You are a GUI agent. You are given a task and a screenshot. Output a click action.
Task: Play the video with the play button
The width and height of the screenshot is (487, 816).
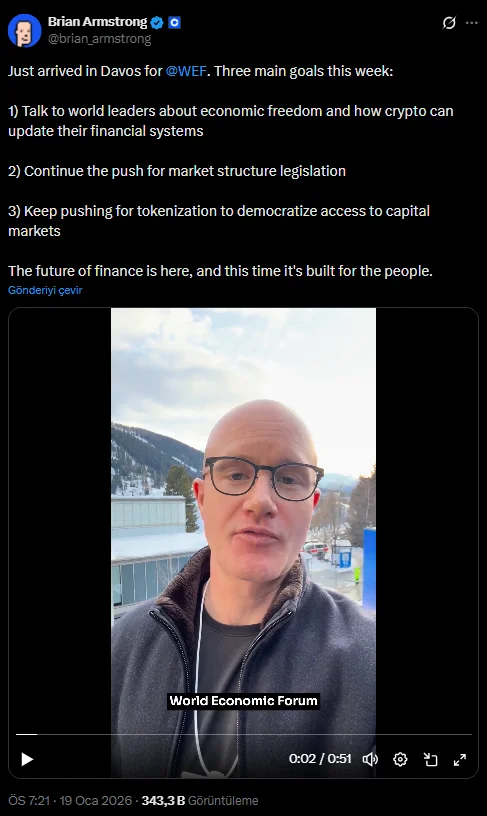[x=27, y=759]
